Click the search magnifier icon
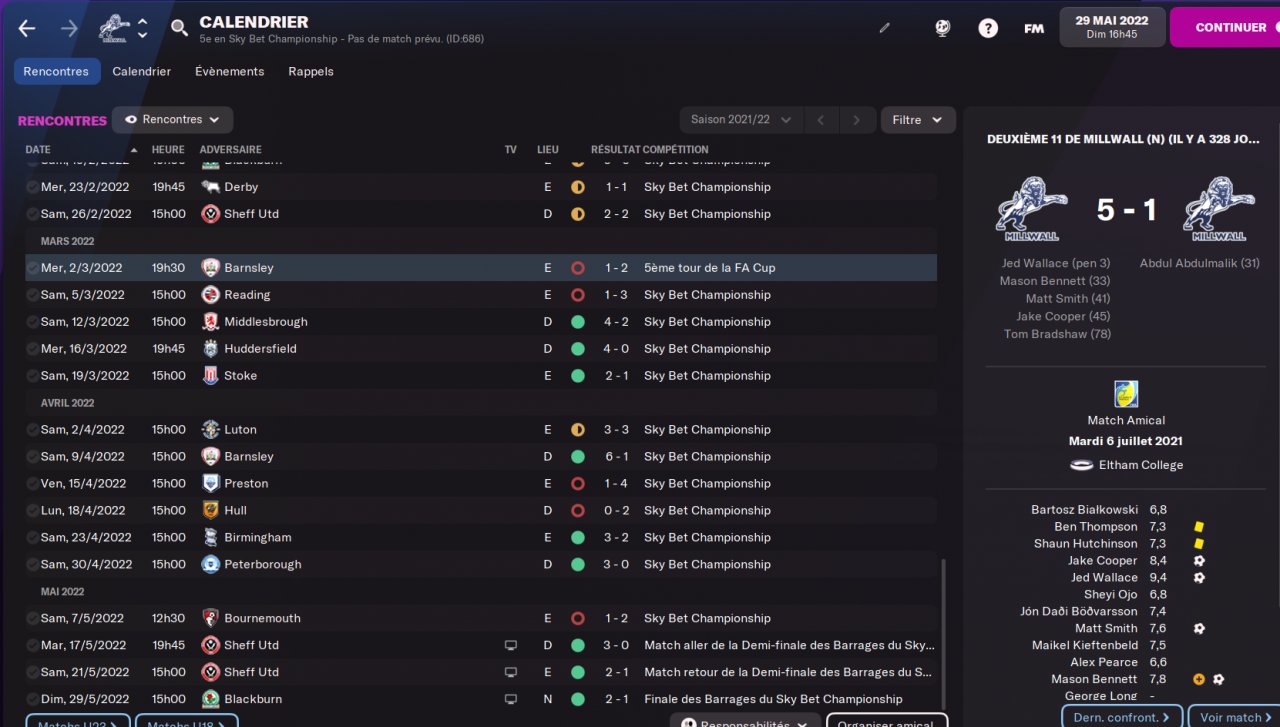The height and width of the screenshot is (727, 1280). tap(179, 28)
